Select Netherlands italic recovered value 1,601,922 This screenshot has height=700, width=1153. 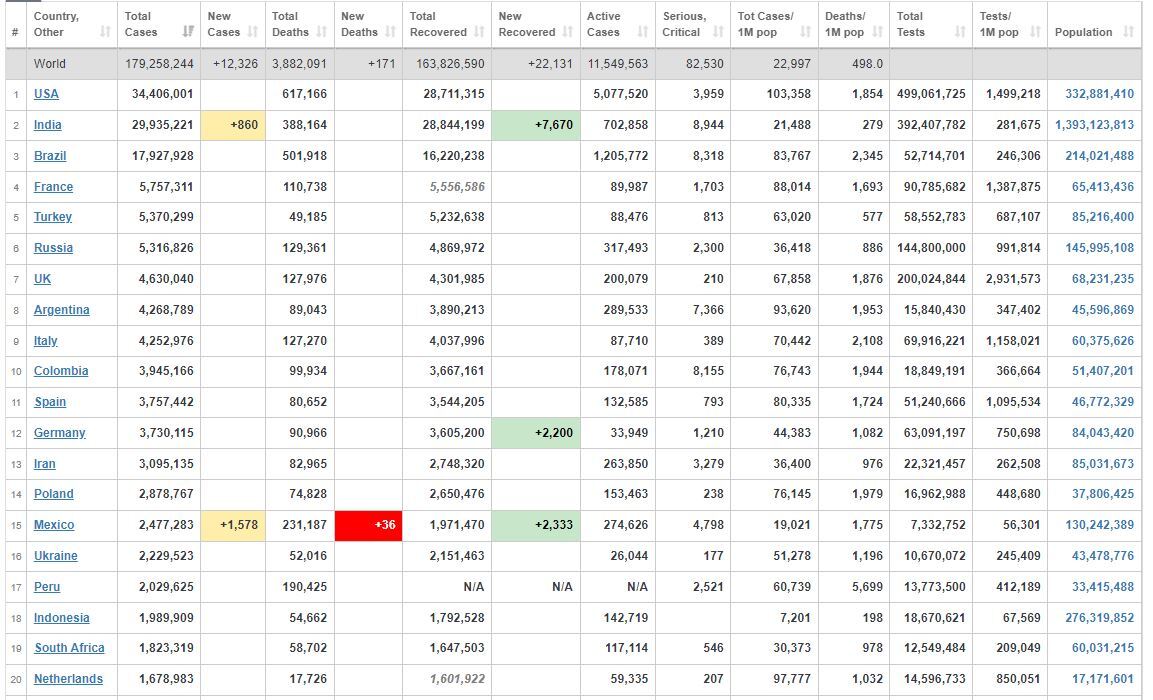[x=457, y=678]
